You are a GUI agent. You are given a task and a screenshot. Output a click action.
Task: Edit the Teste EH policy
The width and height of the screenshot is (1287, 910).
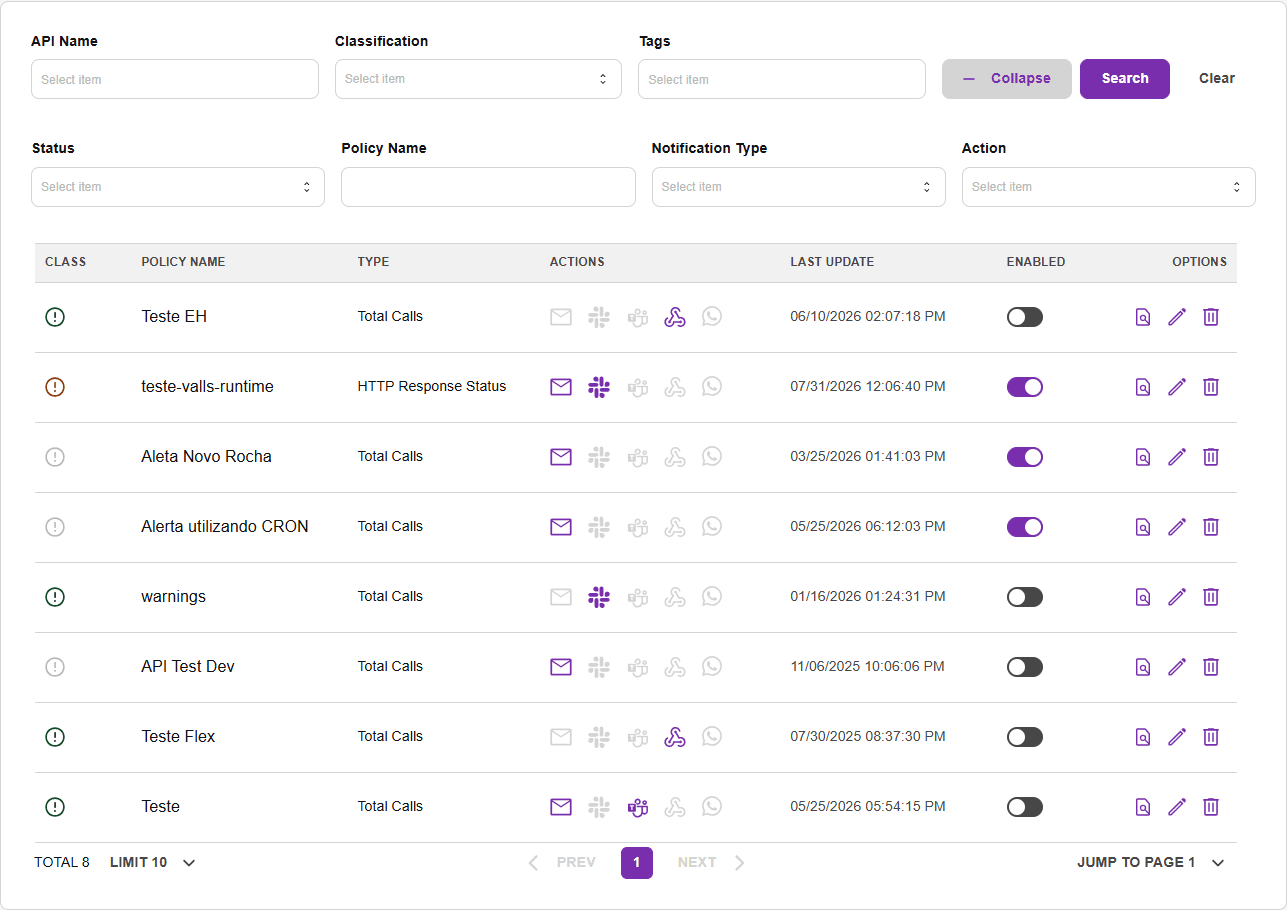pos(1177,317)
